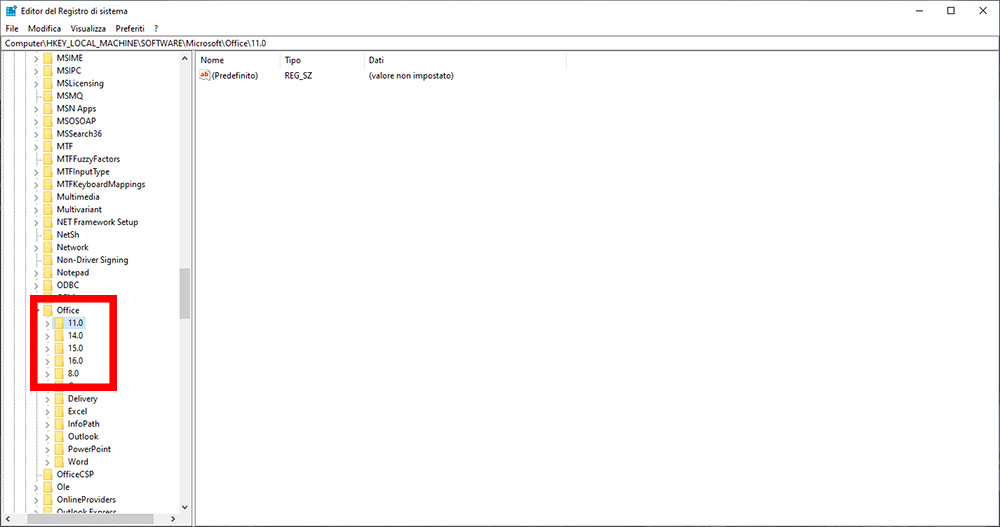Select the Excel tree item label
This screenshot has height=527, width=1000.
click(x=77, y=412)
